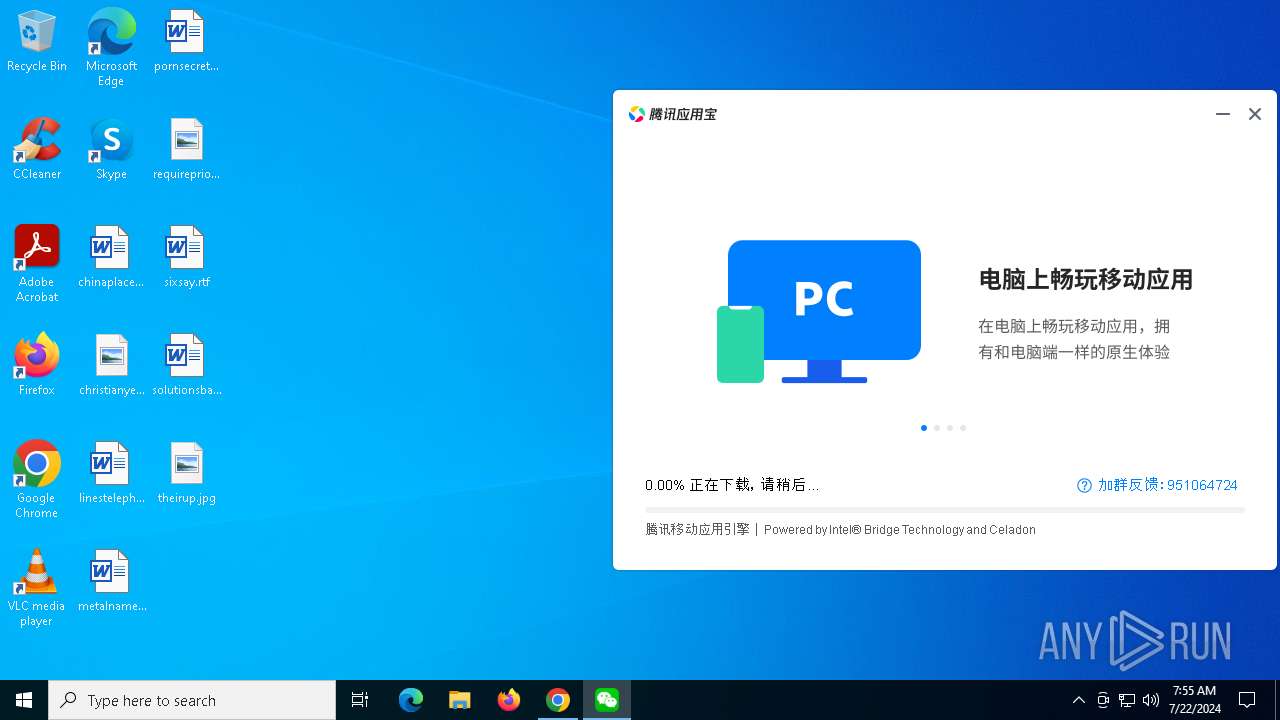Select the linesteleph Word document

111,473
